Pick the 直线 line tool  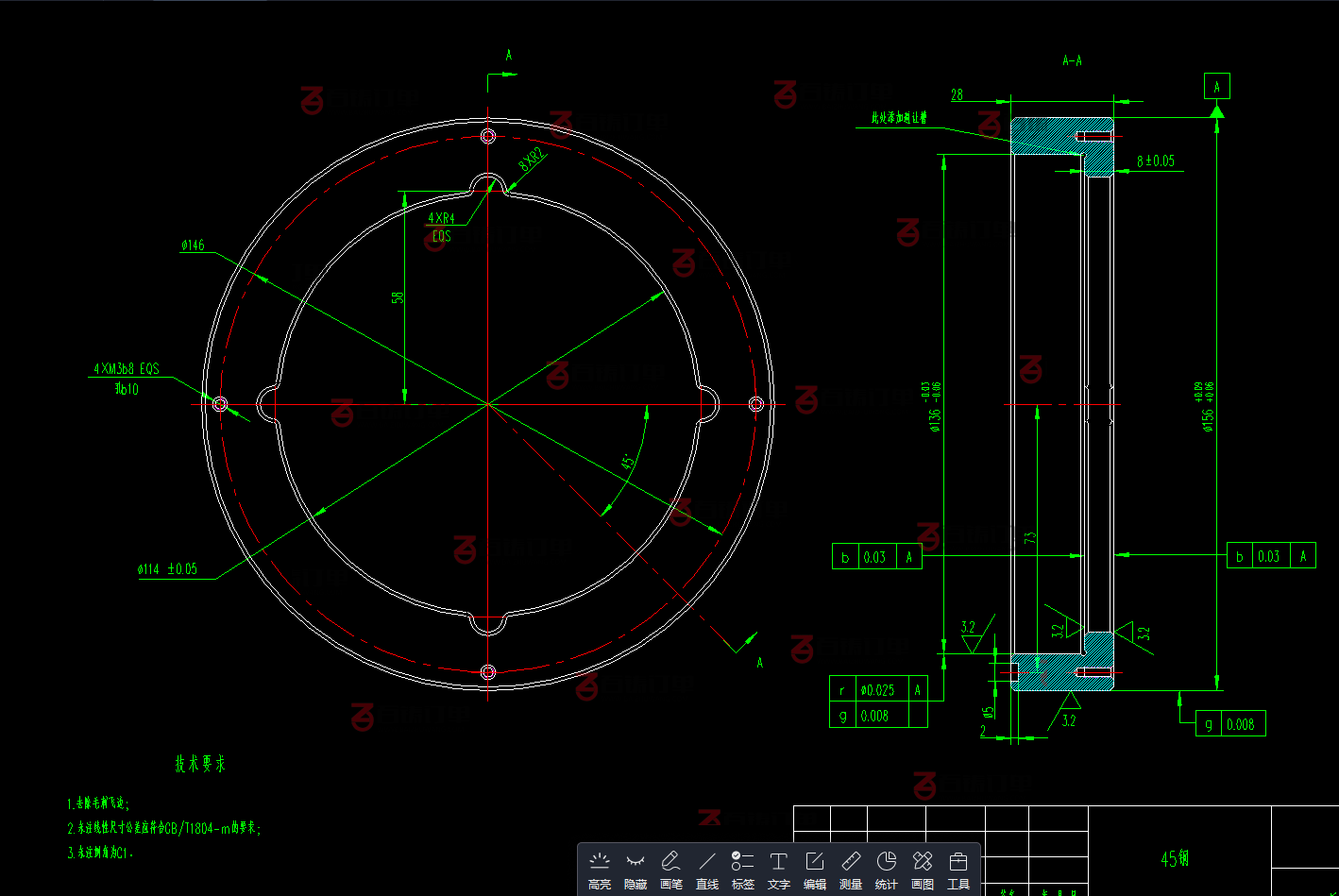point(707,870)
